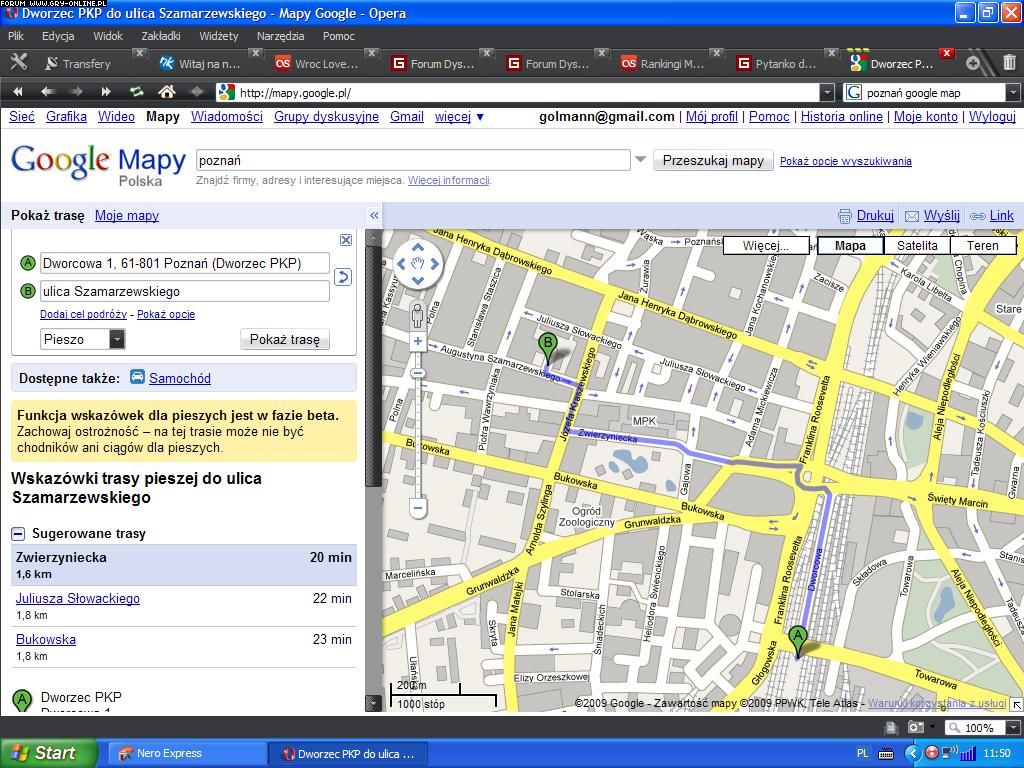Viewport: 1024px width, 768px height.
Task: Click the hand icon in the pan control
Action: click(x=418, y=264)
